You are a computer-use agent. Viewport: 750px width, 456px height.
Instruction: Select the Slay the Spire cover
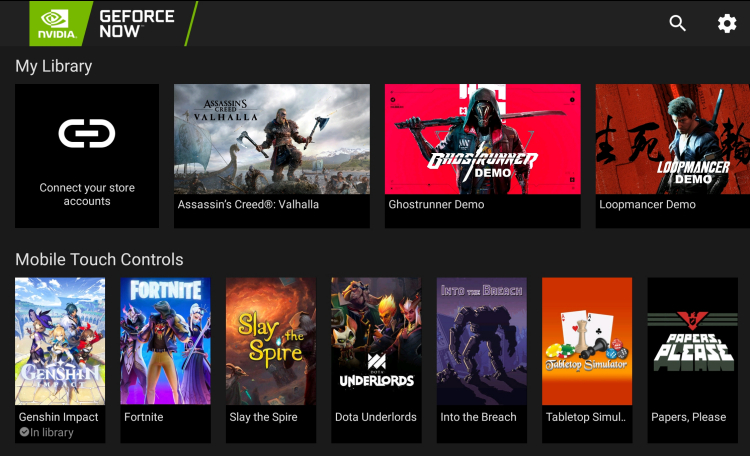pos(271,341)
